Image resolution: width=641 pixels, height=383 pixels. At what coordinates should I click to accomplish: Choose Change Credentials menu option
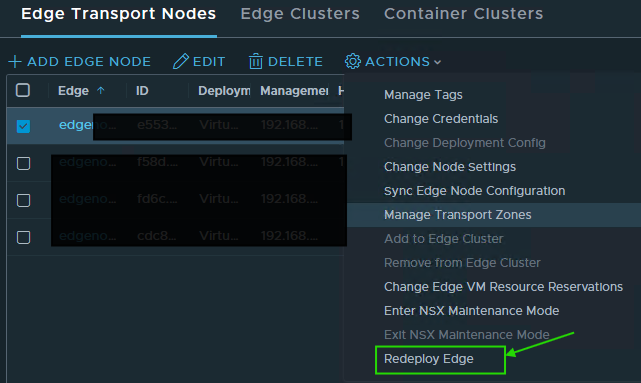click(x=441, y=119)
